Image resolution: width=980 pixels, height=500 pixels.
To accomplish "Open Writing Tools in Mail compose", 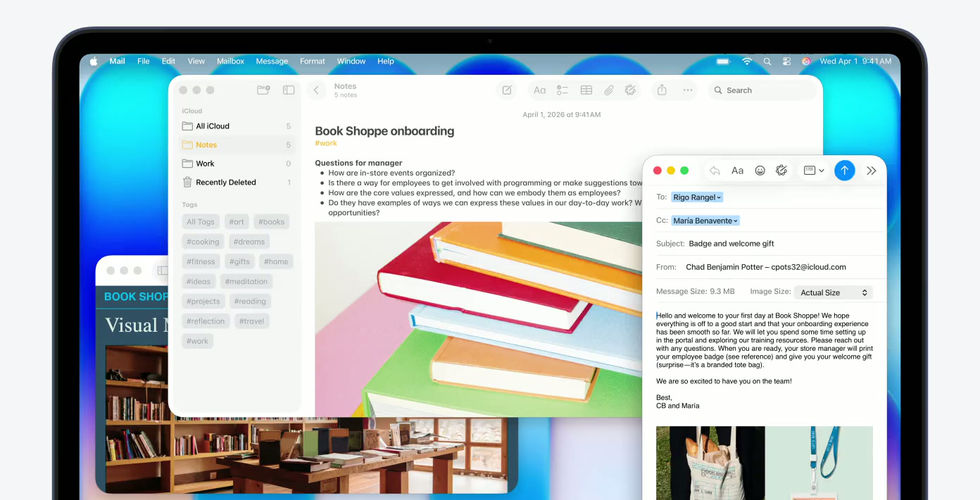I will click(781, 171).
